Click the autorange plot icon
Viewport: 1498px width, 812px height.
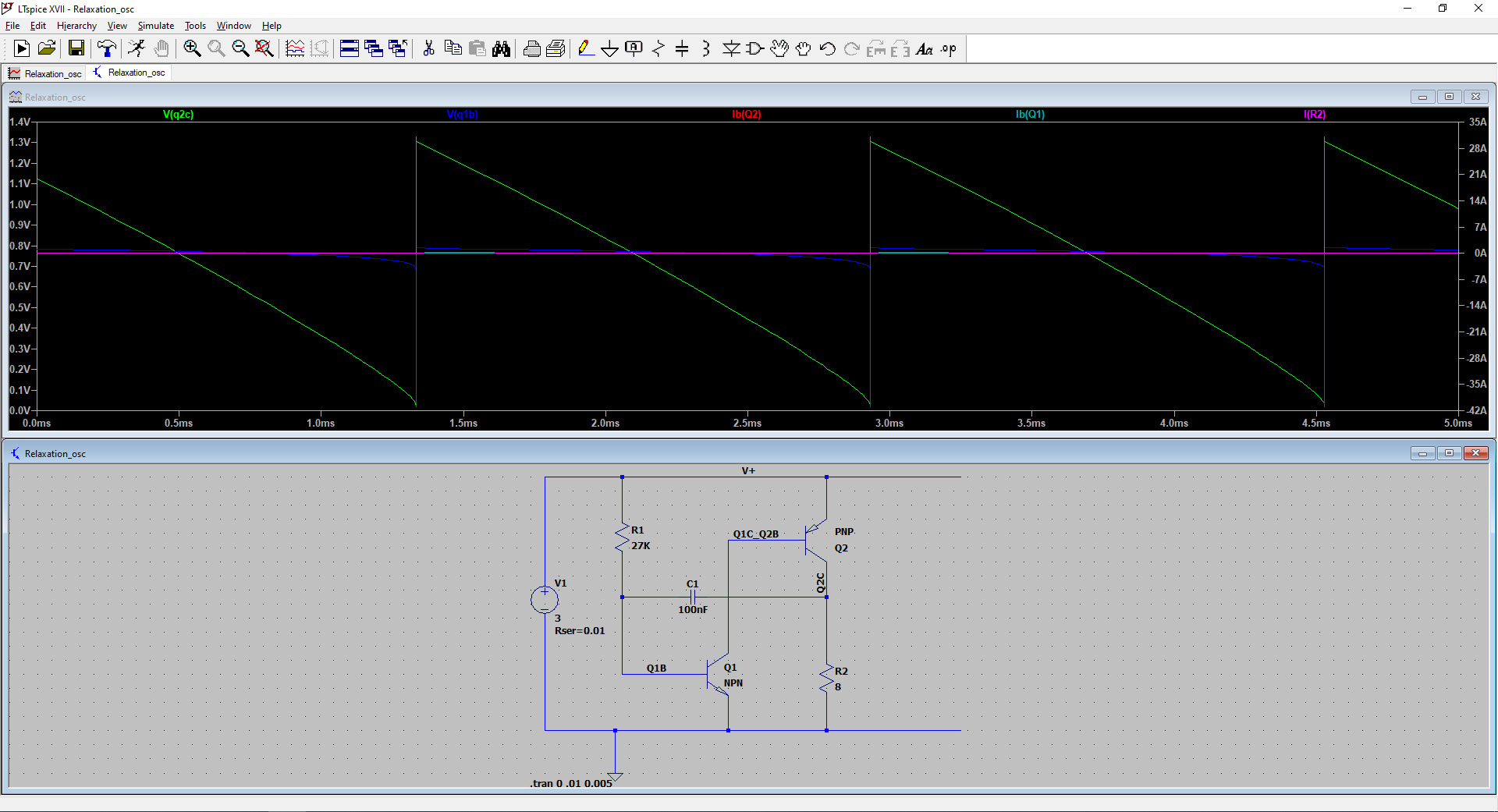tap(295, 48)
